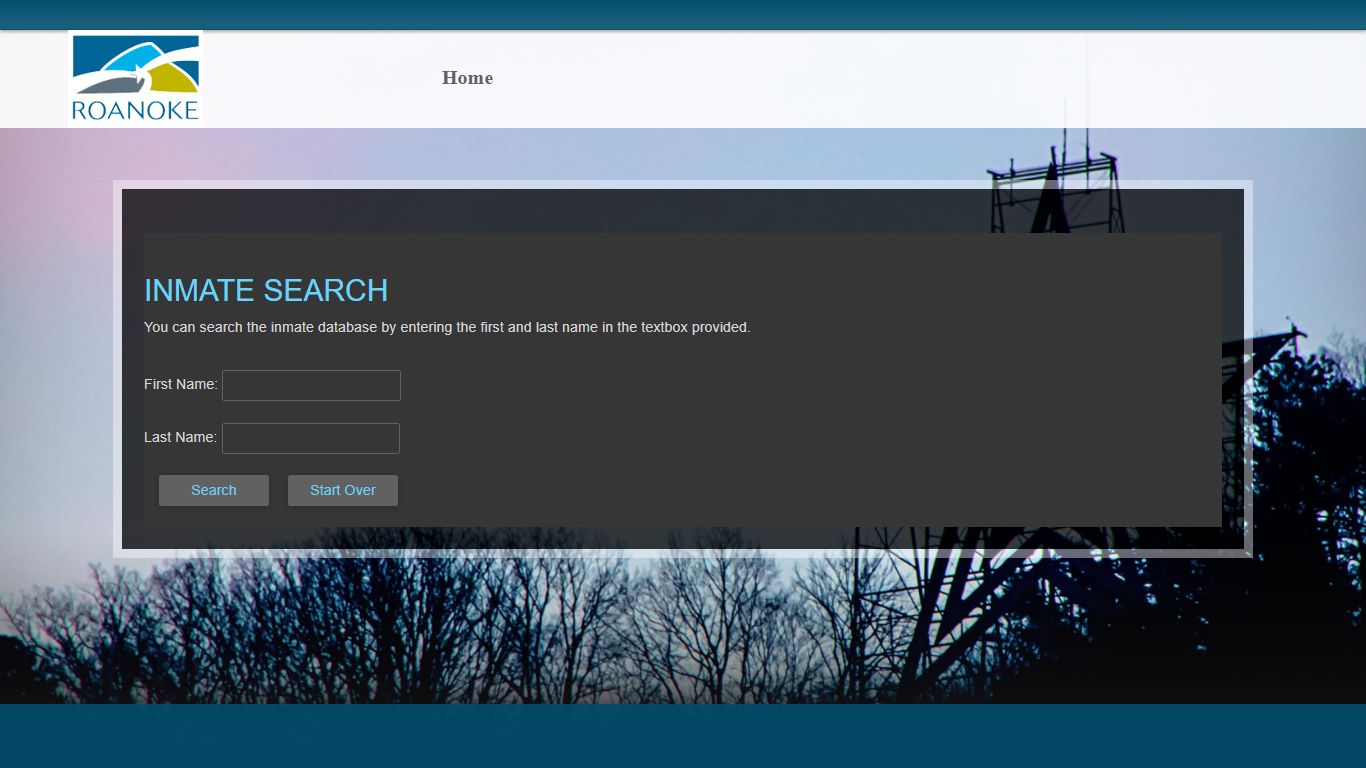This screenshot has height=768, width=1366.
Task: Focus the First Name text box
Action: (311, 385)
